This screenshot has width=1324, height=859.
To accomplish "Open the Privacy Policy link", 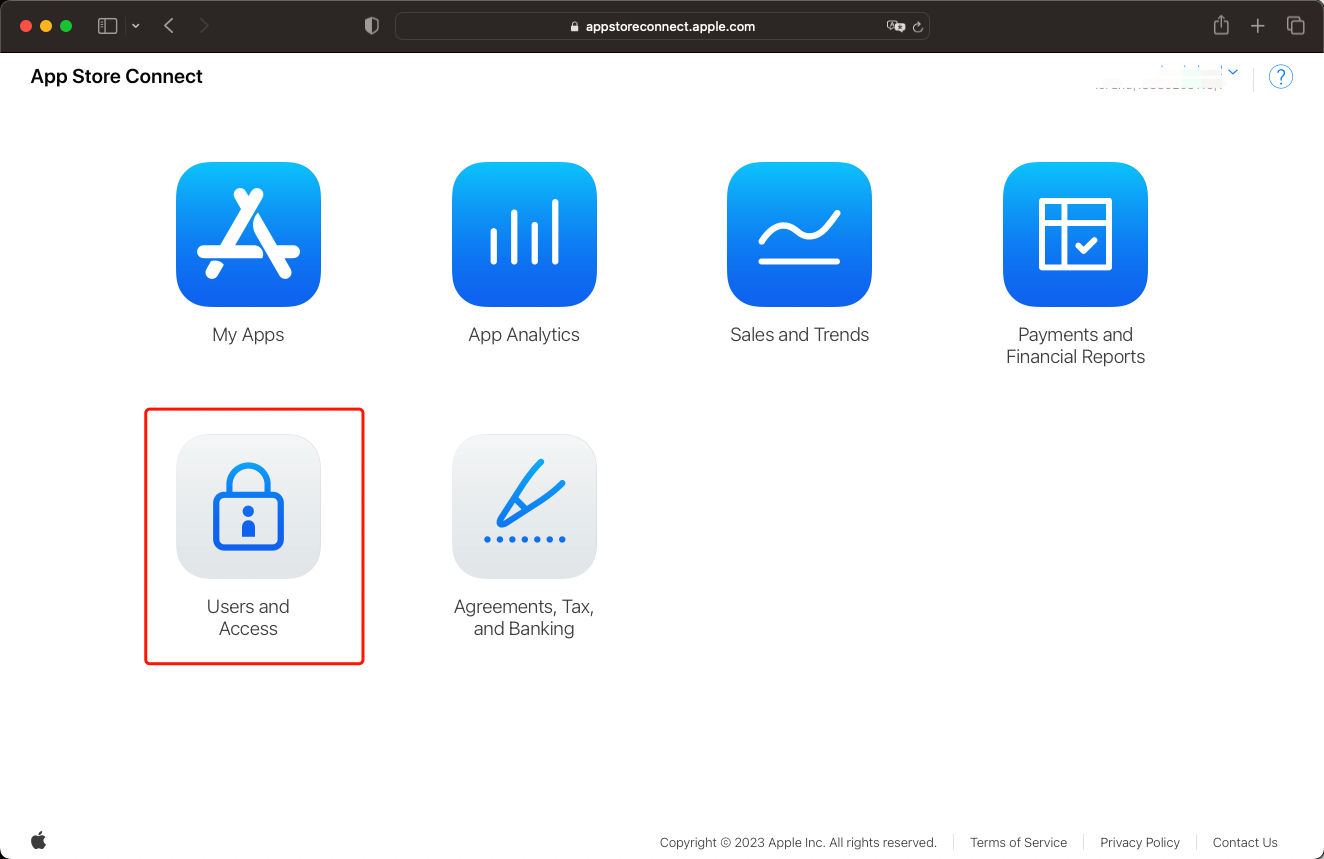I will (1140, 842).
